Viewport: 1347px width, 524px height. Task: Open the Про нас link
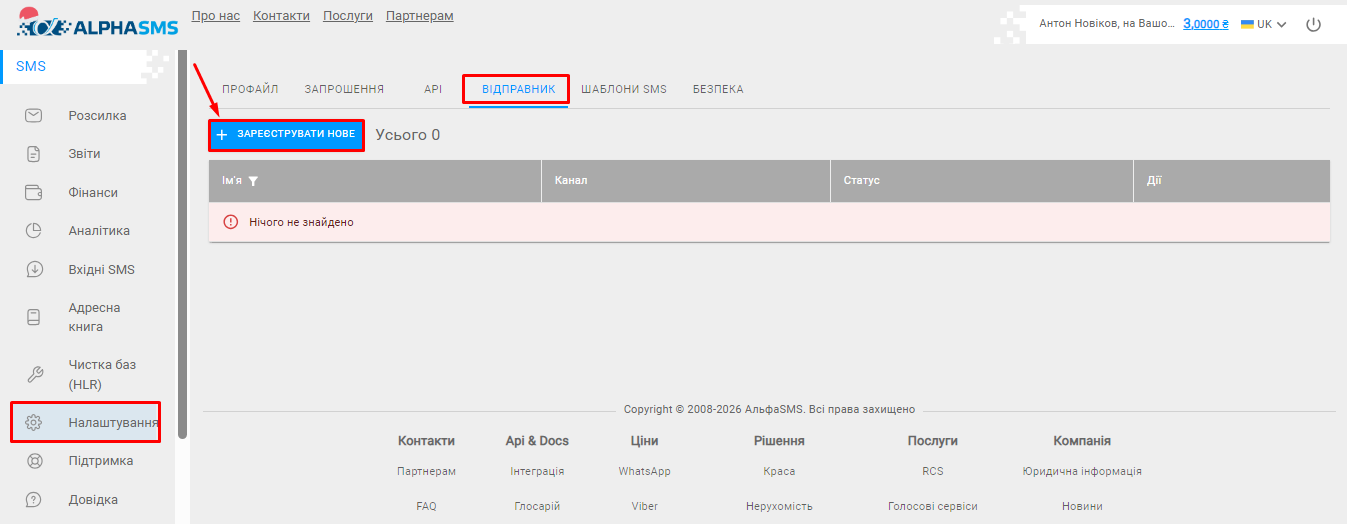coord(215,16)
